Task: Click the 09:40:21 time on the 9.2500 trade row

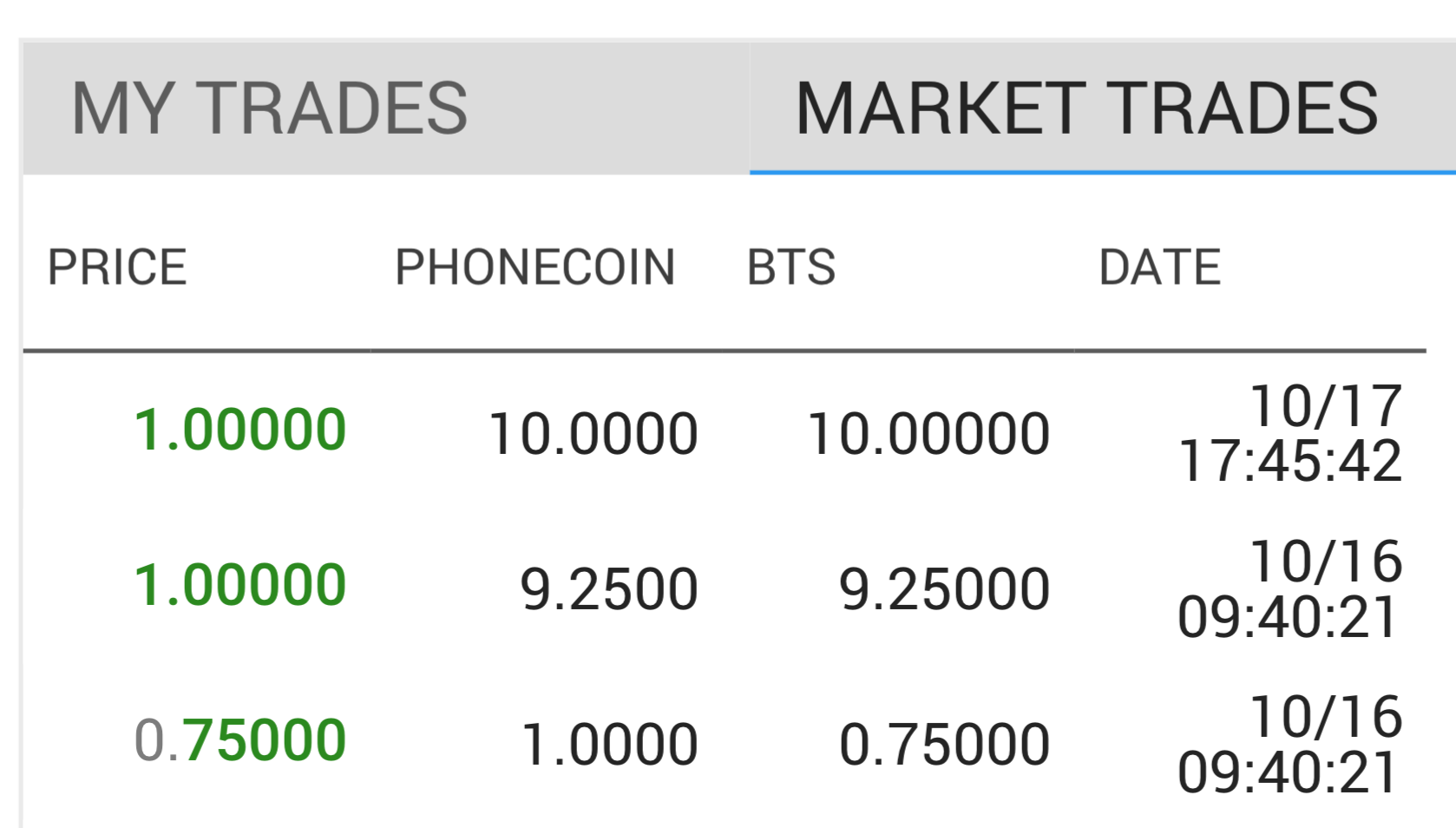Action: (x=1288, y=617)
